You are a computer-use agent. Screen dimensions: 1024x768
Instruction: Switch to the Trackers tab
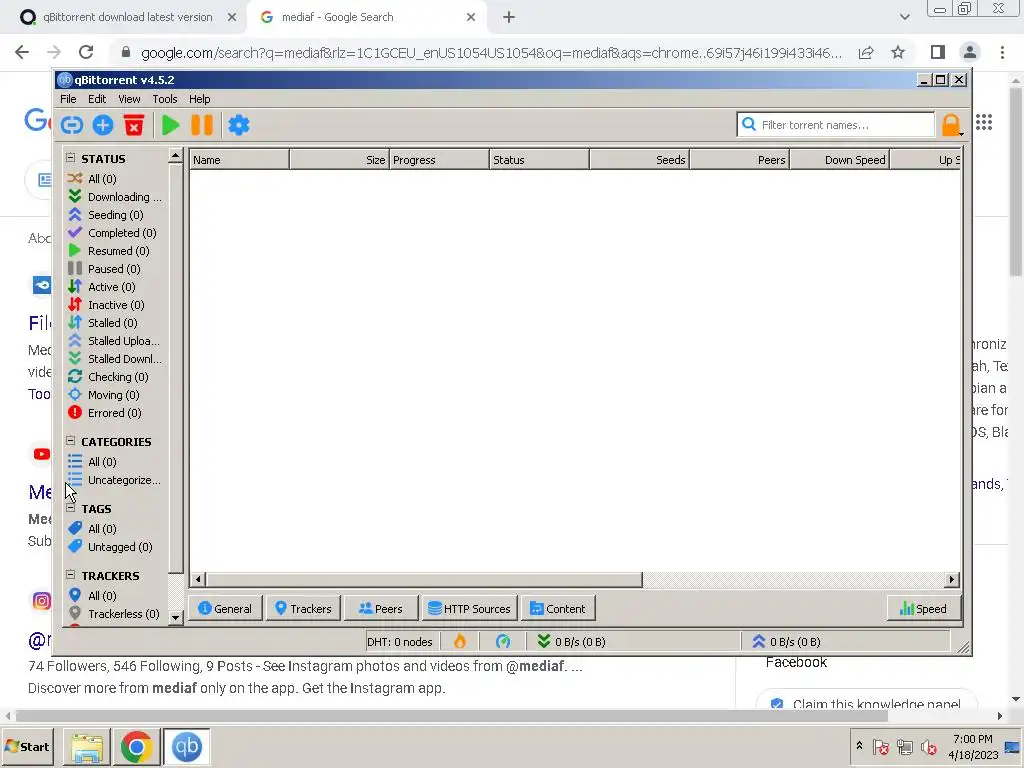[x=302, y=609]
